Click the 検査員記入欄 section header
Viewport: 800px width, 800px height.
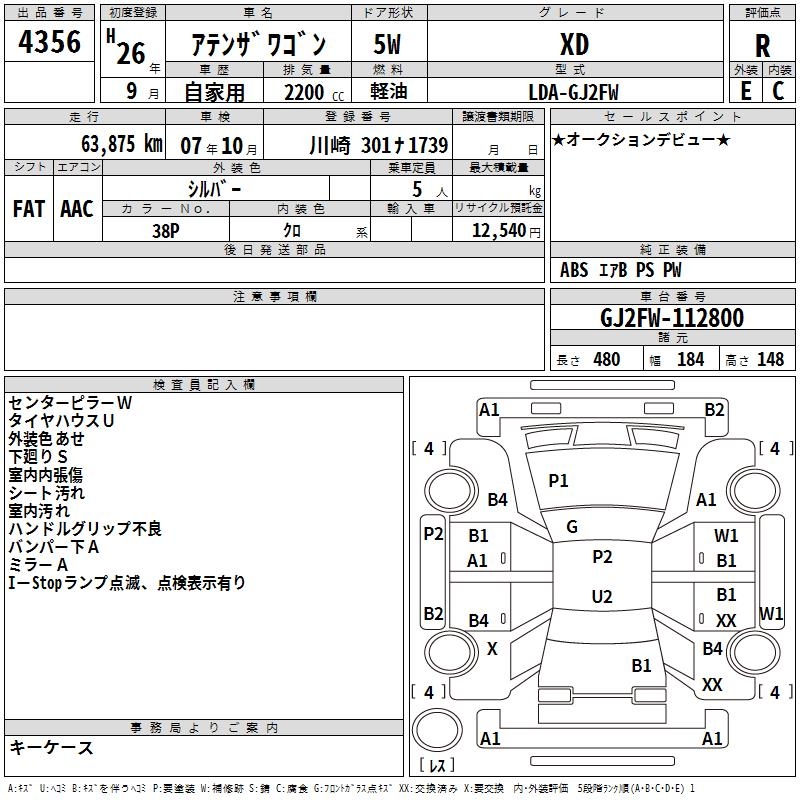[x=204, y=385]
